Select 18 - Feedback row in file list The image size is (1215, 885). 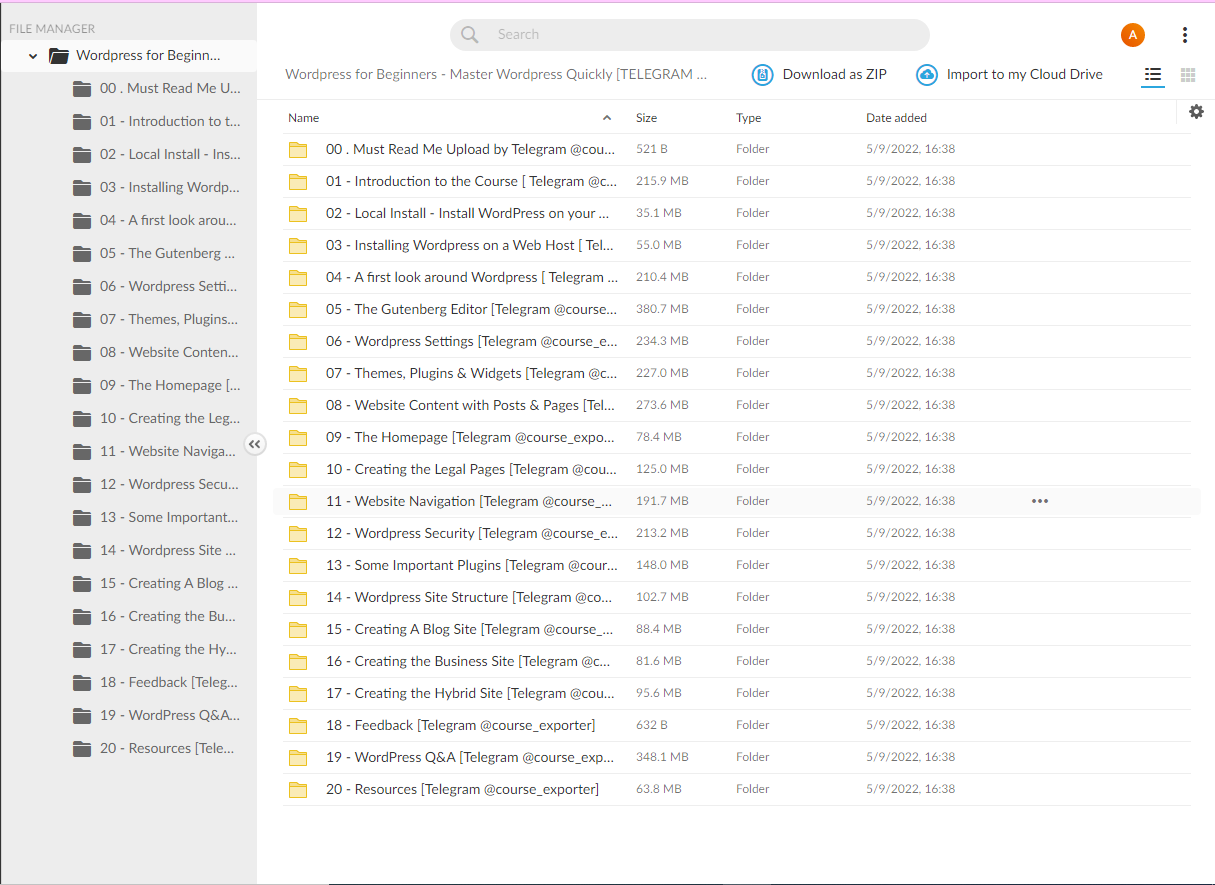click(x=737, y=725)
